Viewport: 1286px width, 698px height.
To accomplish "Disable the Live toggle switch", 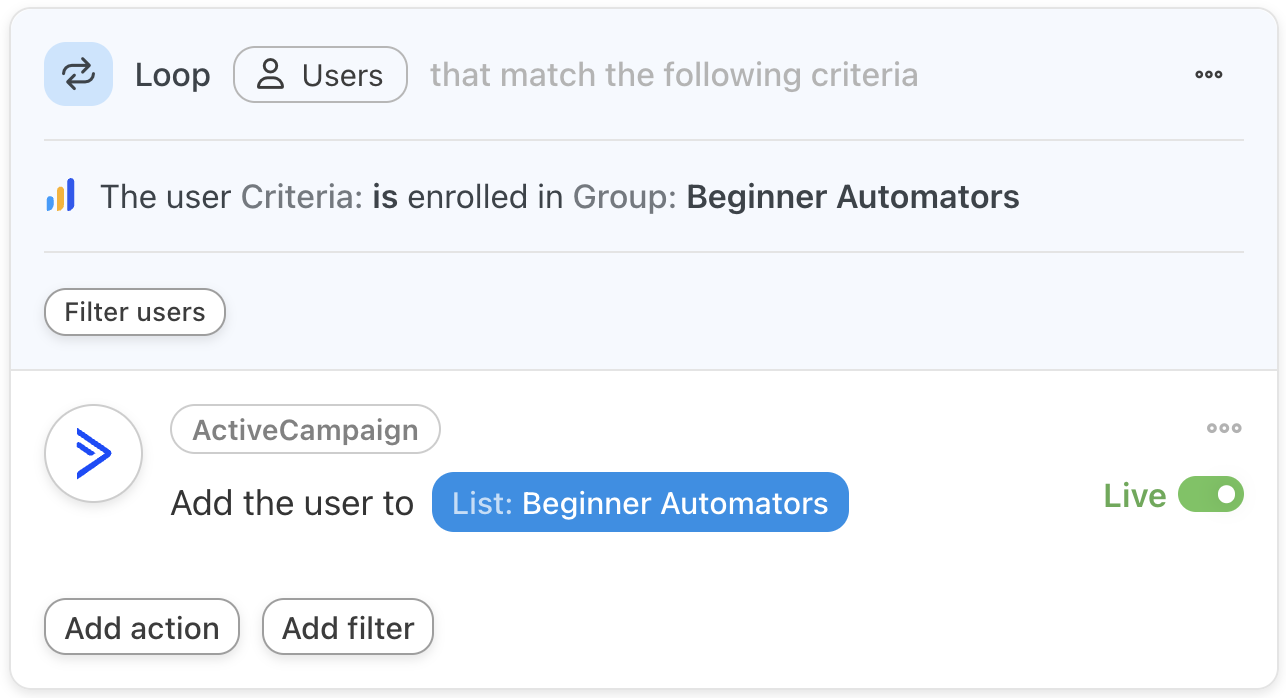I will 1210,495.
